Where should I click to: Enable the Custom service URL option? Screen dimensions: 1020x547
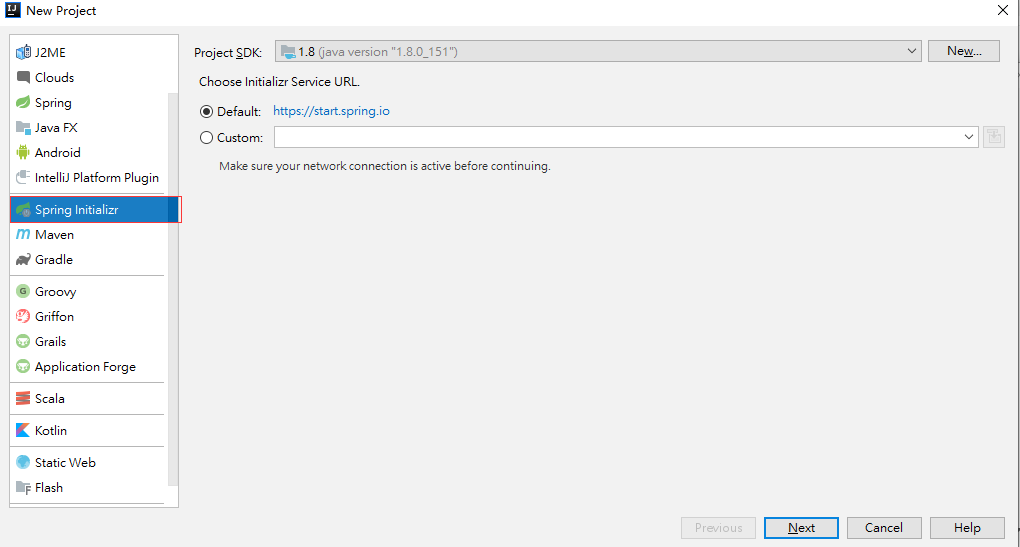207,138
